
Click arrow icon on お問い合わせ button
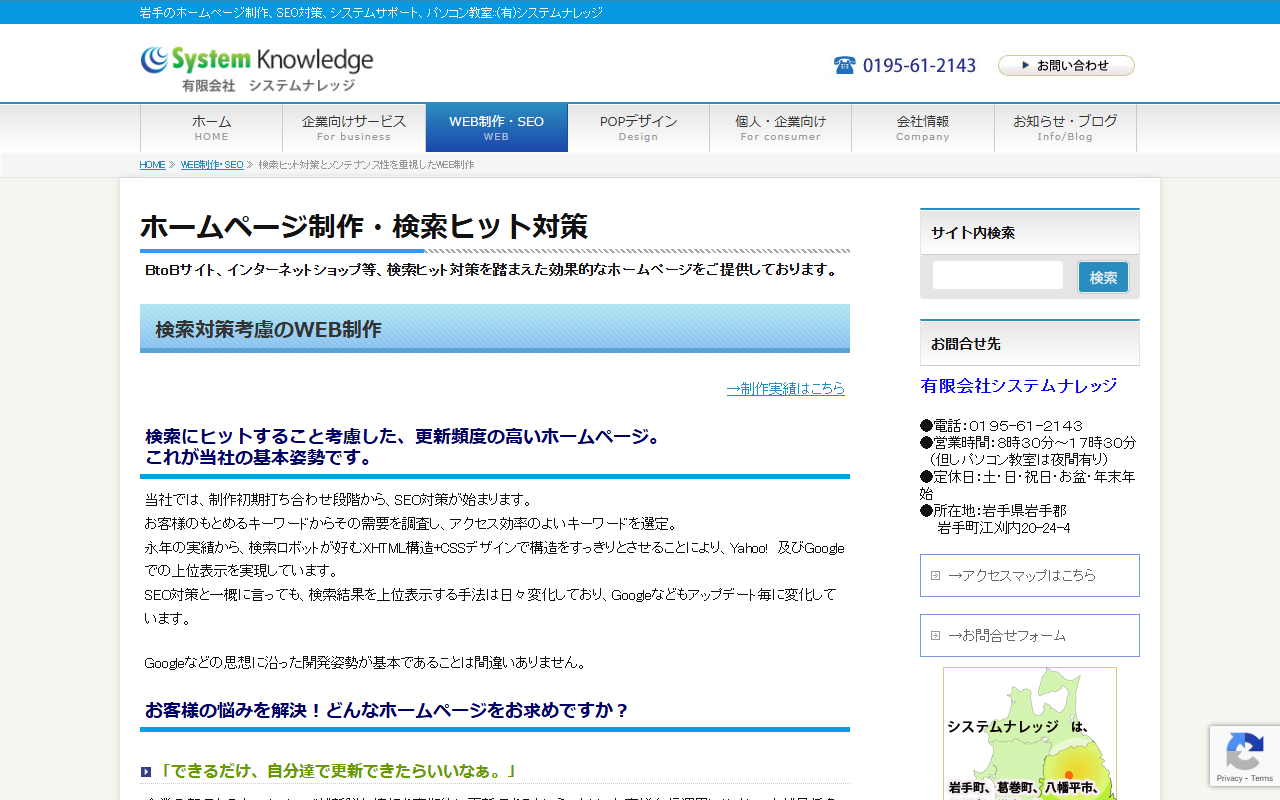[1025, 65]
